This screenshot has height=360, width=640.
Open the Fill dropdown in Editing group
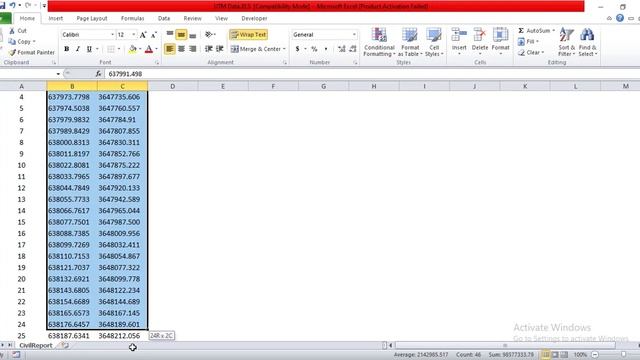click(x=529, y=42)
